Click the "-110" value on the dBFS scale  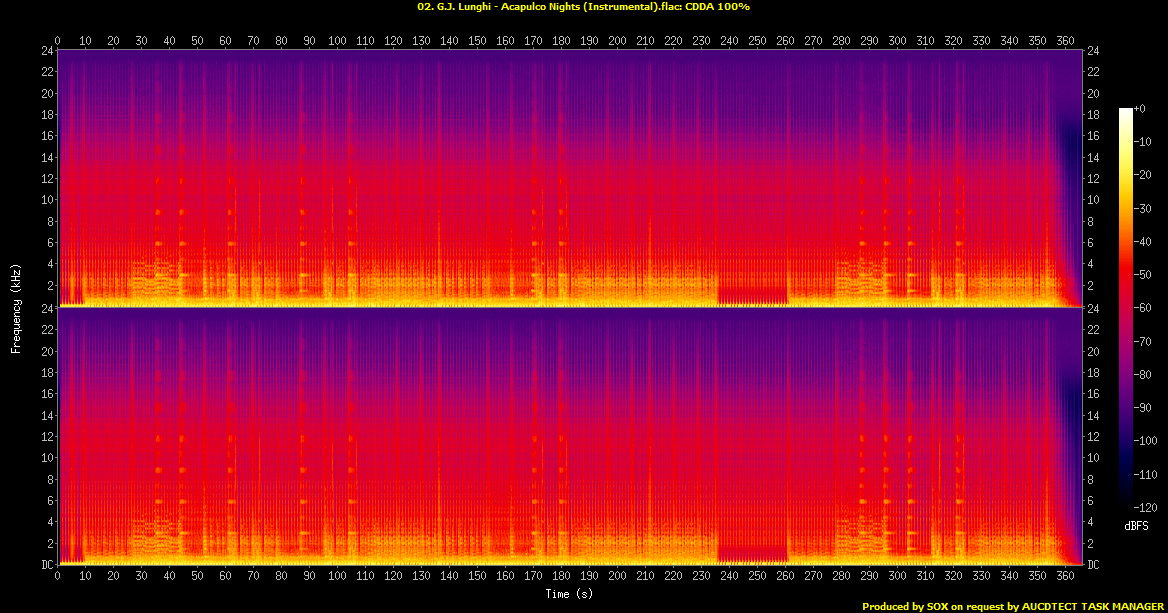[1146, 474]
